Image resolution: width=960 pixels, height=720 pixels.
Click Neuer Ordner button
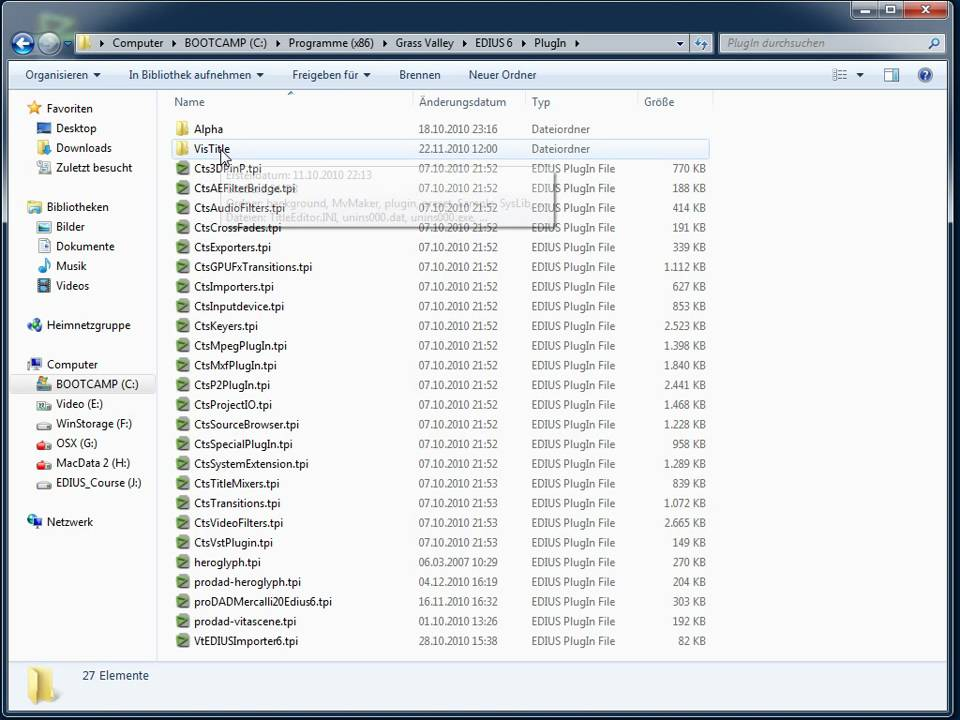[502, 75]
